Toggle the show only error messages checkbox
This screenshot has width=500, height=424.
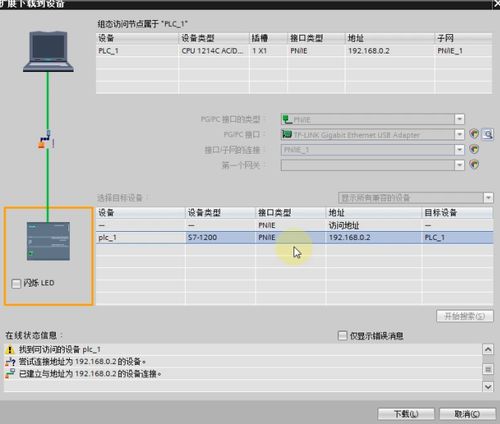click(x=342, y=335)
